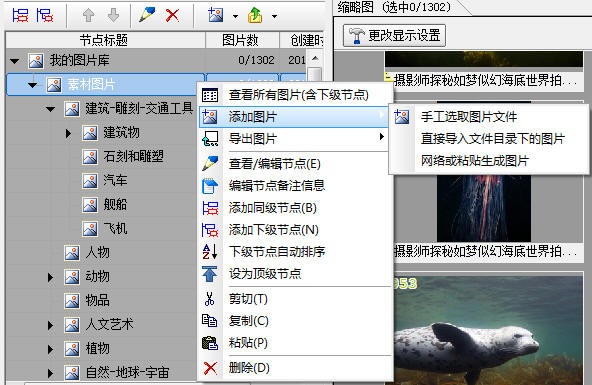This screenshot has width=592, height=385.
Task: Move node up with the up arrow icon
Action: click(88, 15)
